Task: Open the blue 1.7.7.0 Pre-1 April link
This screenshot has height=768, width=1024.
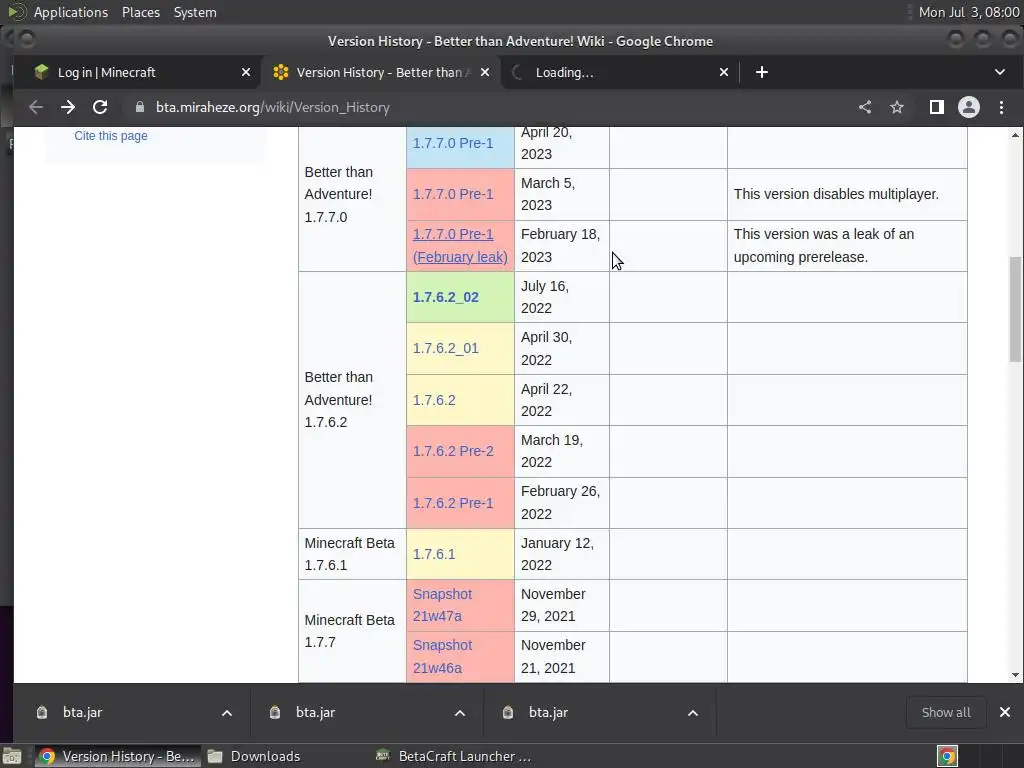Action: click(453, 143)
